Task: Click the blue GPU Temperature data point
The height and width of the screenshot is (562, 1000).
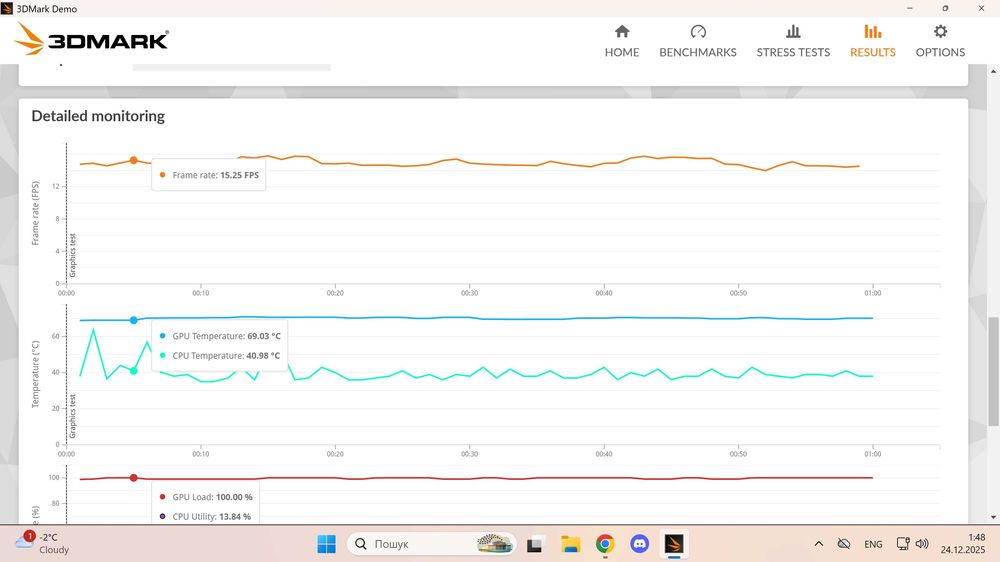Action: tap(133, 320)
